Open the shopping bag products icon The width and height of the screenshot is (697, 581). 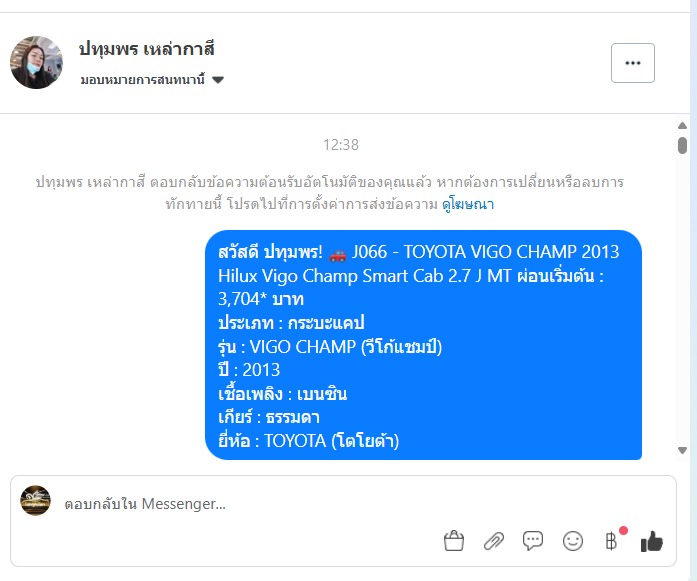454,541
